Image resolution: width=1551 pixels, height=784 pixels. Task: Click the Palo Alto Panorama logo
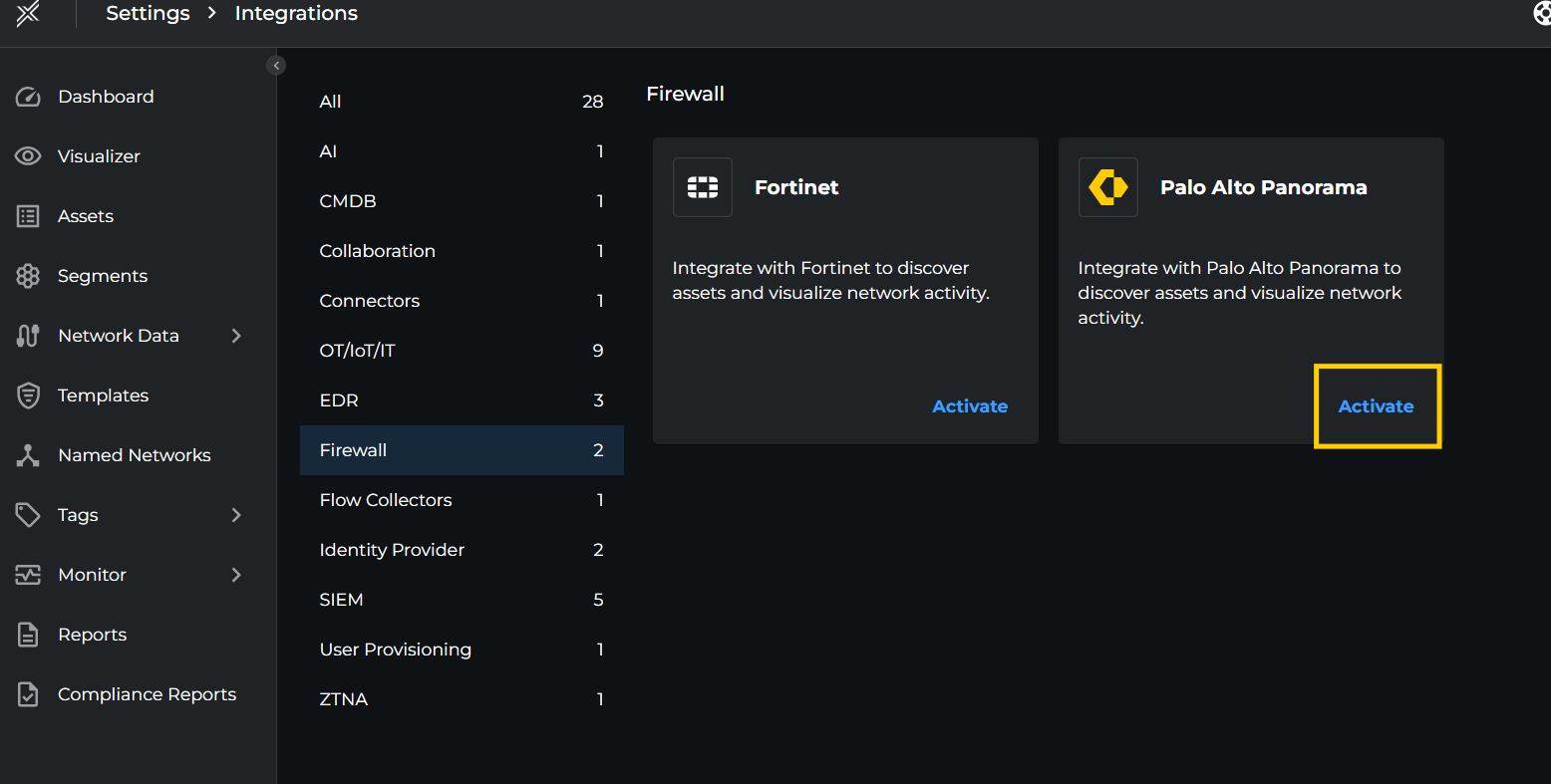pyautogui.click(x=1107, y=186)
